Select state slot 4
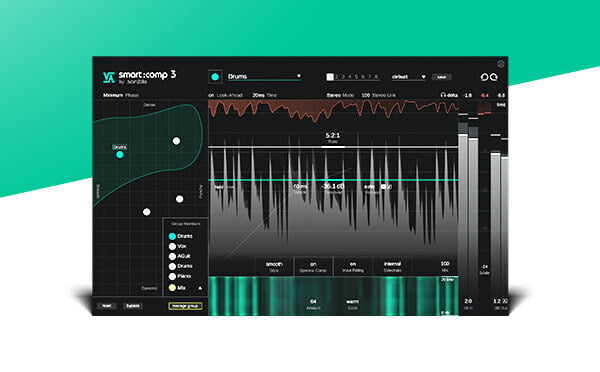 pyautogui.click(x=350, y=77)
